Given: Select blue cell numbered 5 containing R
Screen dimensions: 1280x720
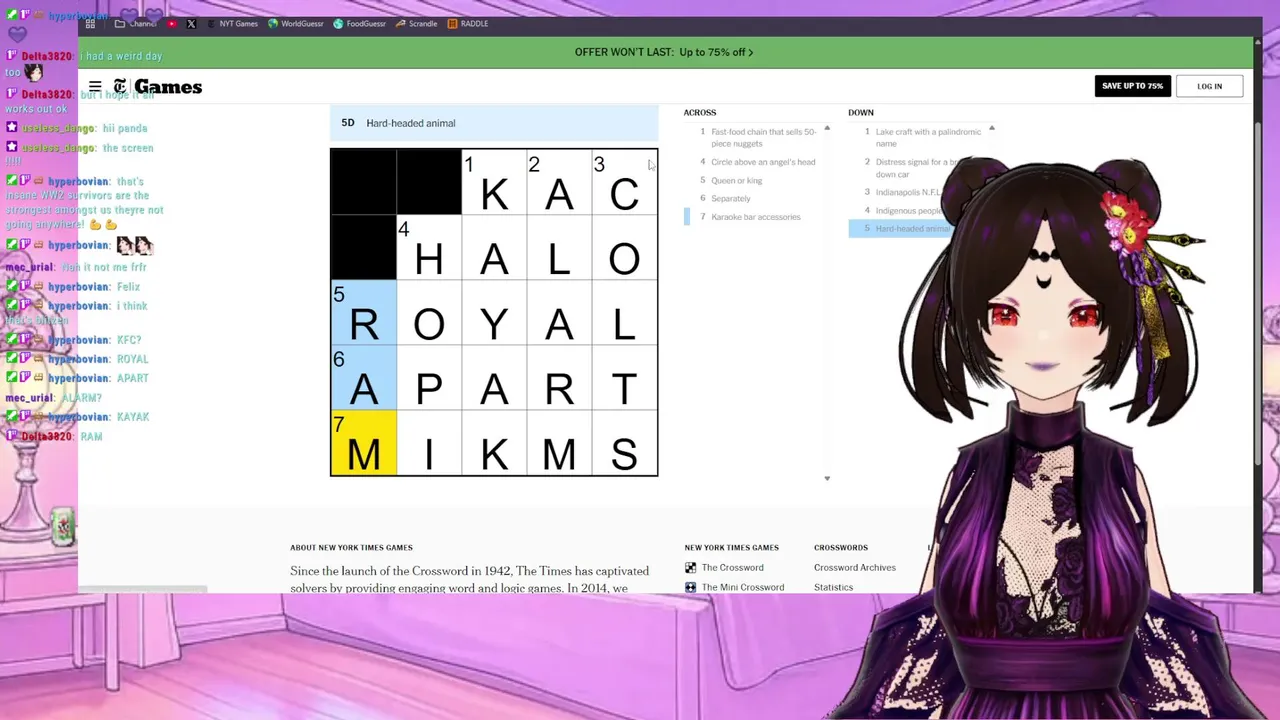Looking at the screenshot, I should click(364, 313).
